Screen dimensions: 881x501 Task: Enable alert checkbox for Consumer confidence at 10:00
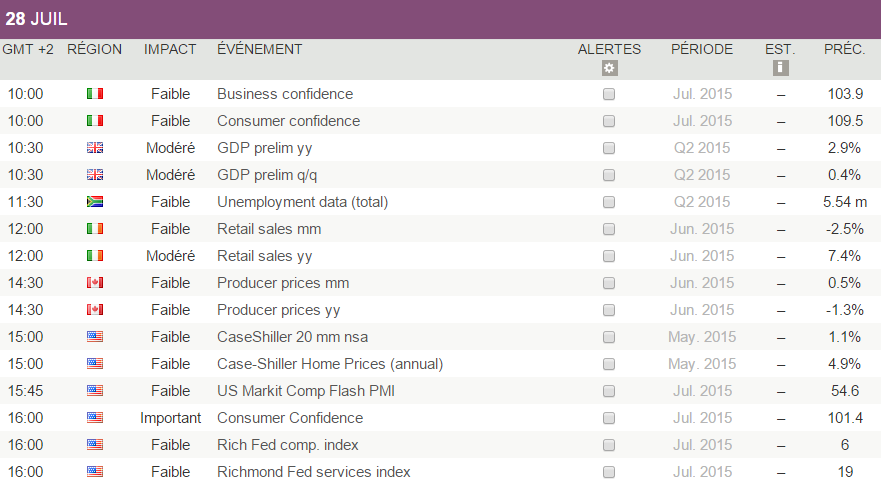point(609,121)
